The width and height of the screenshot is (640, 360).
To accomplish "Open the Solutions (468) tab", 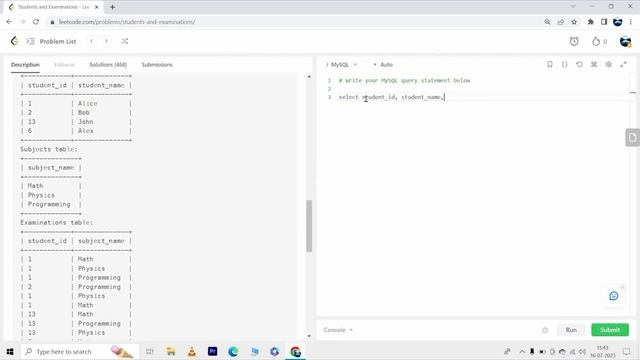I will point(108,64).
